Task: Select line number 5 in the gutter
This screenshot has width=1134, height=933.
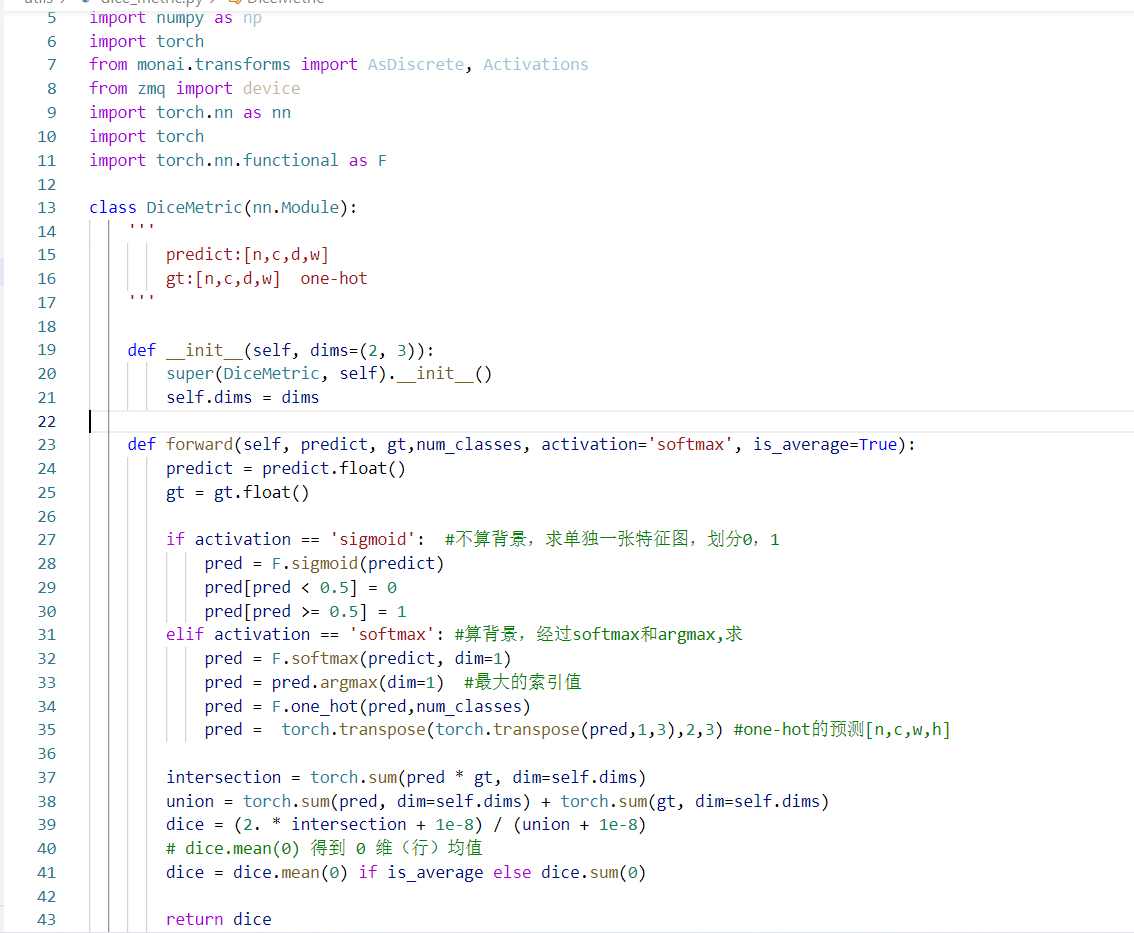Action: tap(51, 17)
